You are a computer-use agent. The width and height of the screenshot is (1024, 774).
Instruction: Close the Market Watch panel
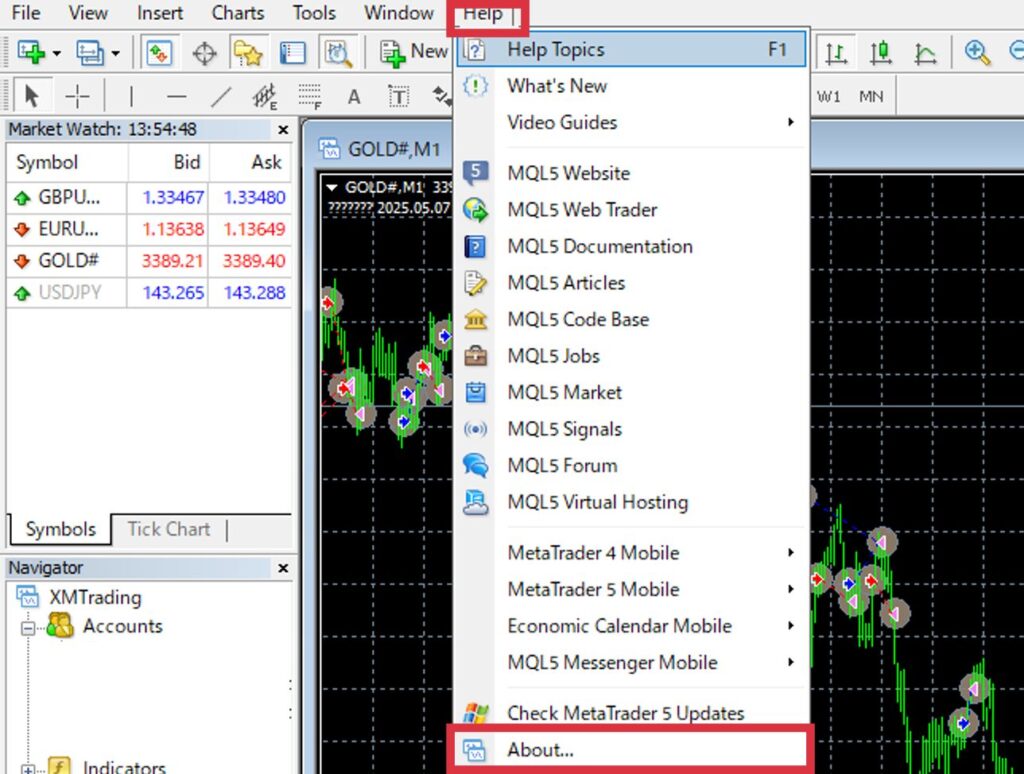click(x=283, y=129)
